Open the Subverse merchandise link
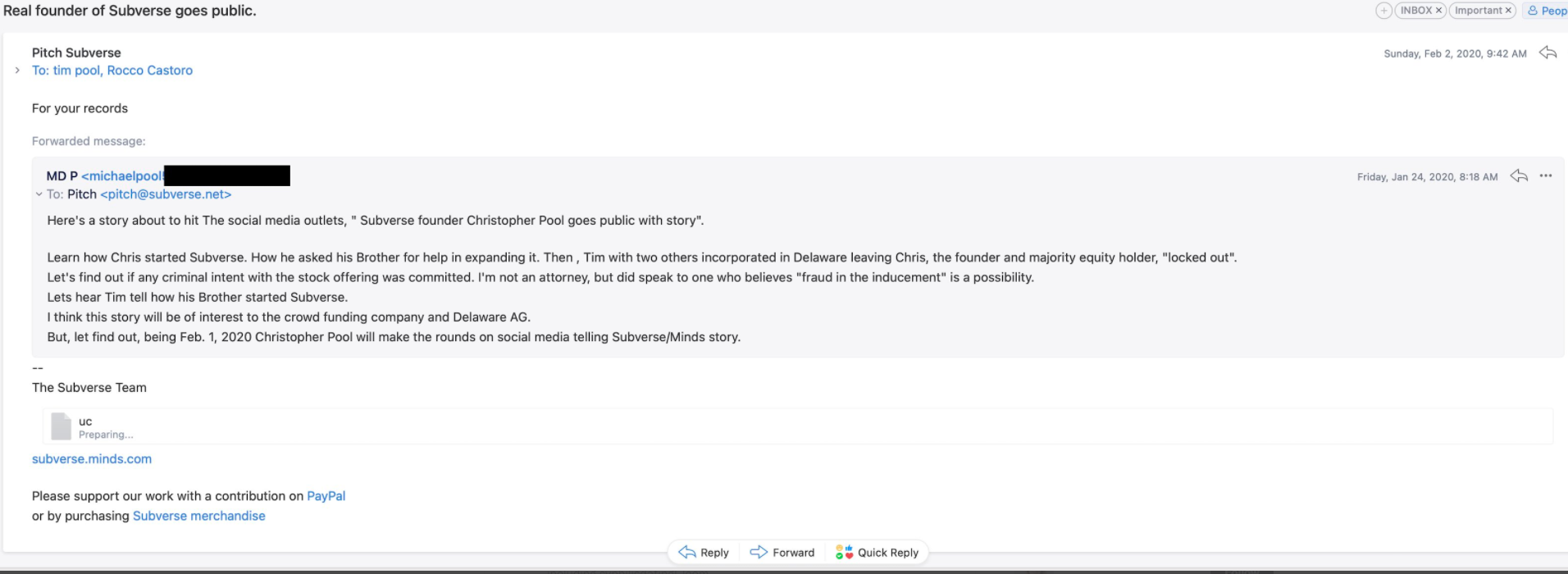Screen dimensions: 1568x574 click(199, 516)
